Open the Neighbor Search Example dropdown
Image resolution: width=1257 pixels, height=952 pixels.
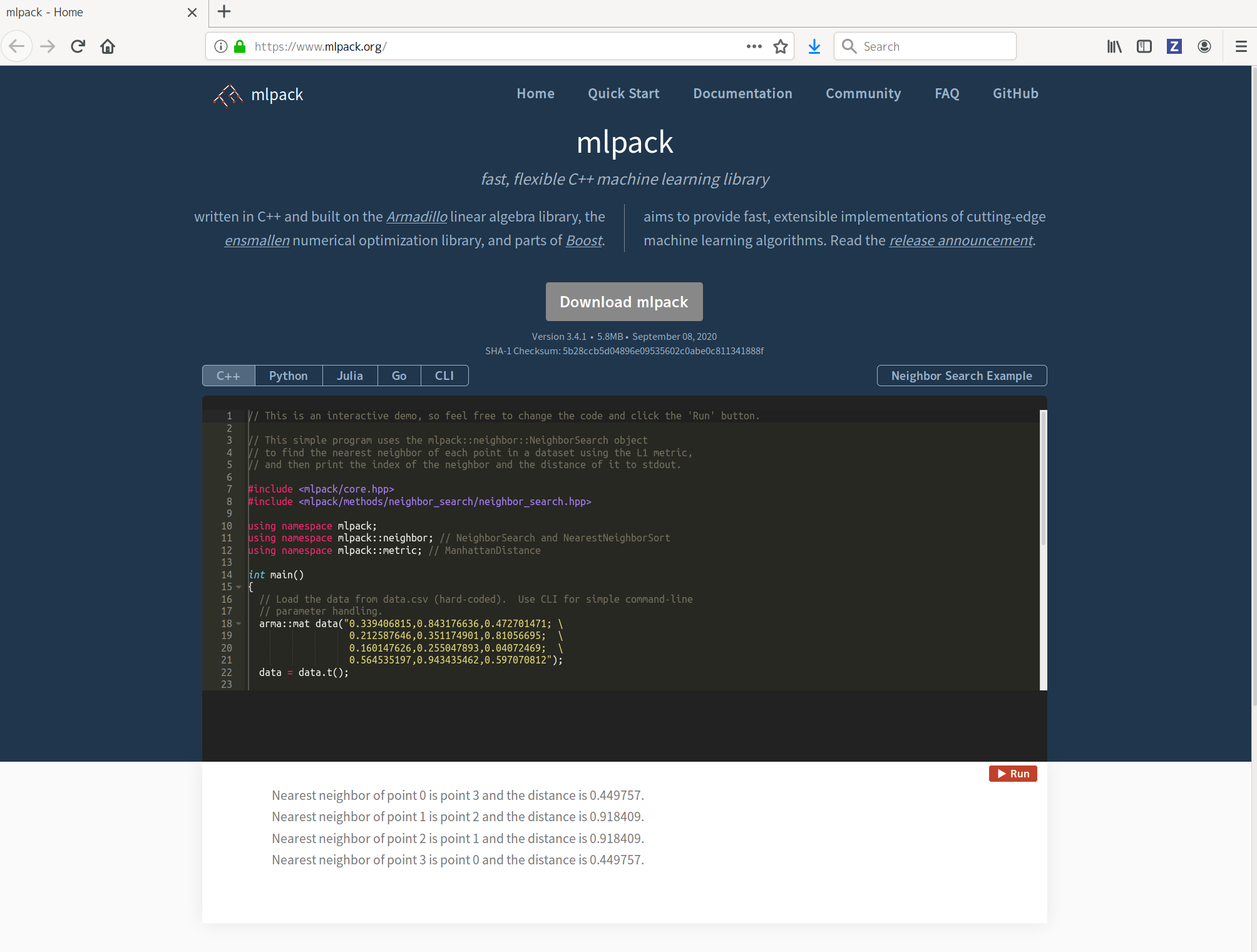(x=962, y=376)
